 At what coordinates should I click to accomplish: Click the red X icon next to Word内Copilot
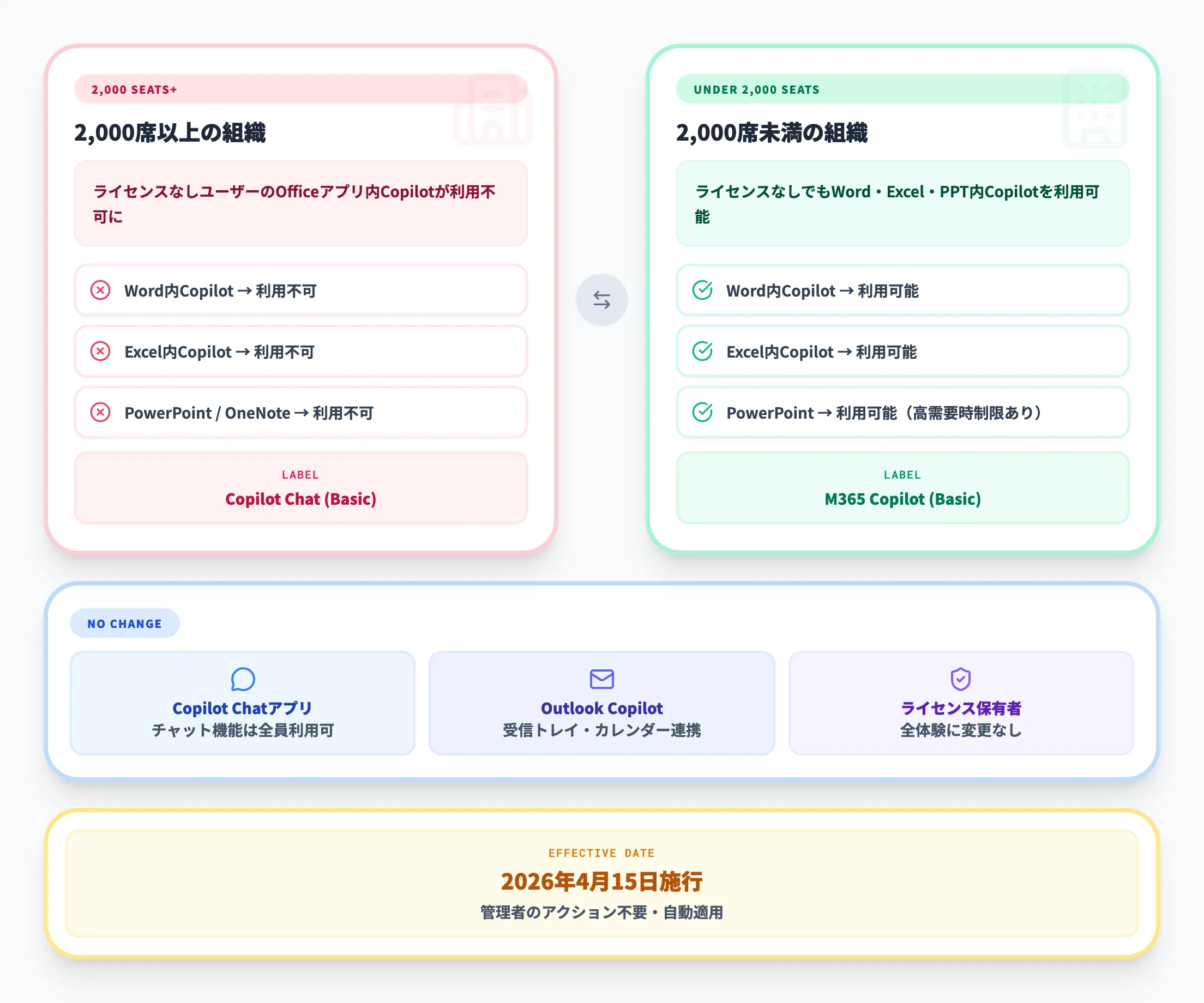coord(101,291)
